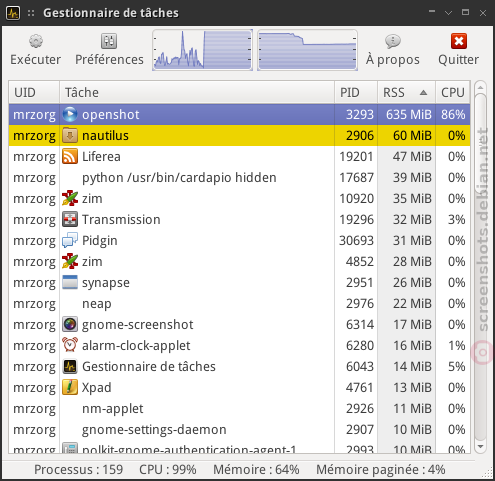
Task: Select the alarm-clock-applet process name
Action: tap(136, 346)
